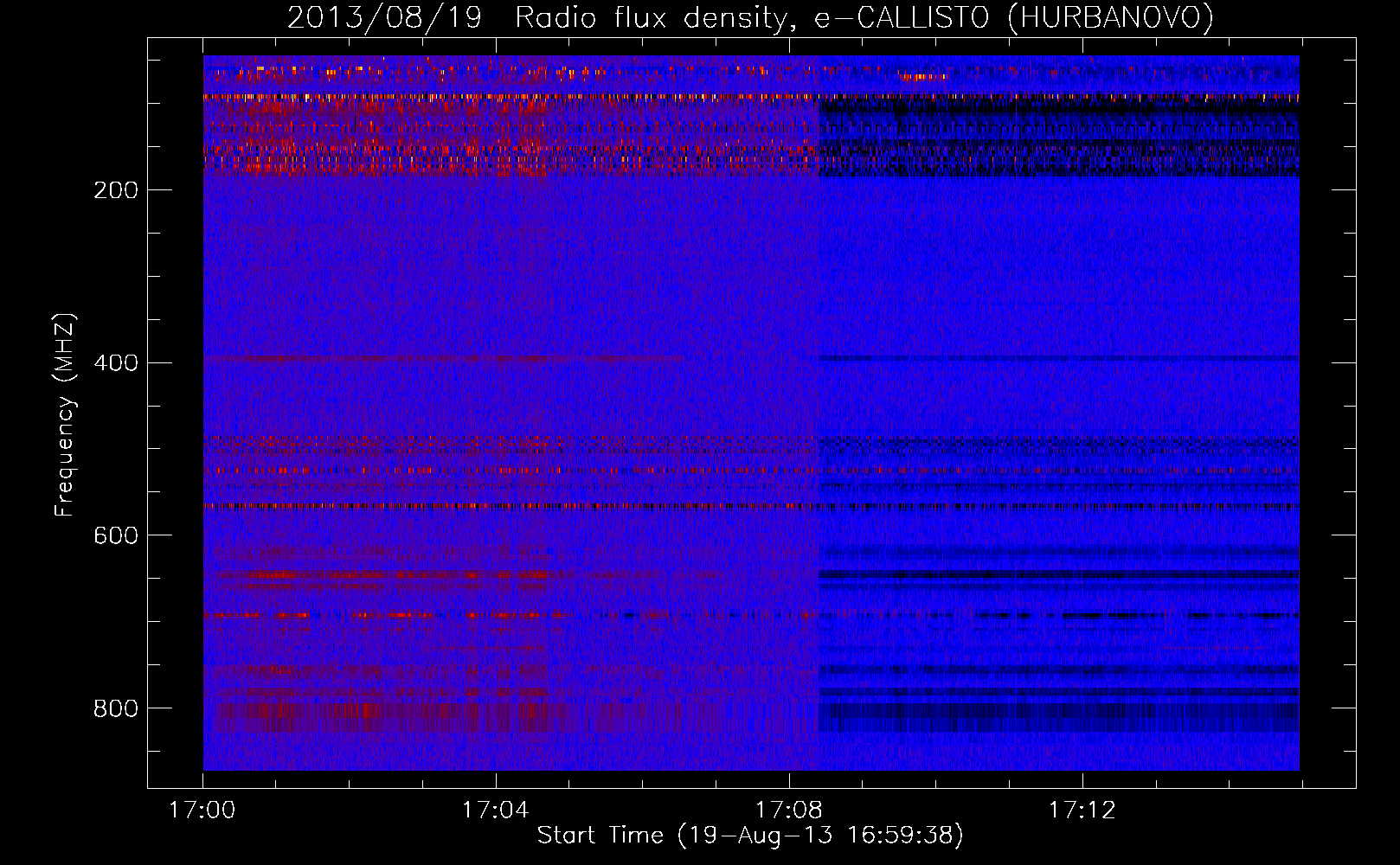Select the 800 frequency tick label

pos(116,709)
